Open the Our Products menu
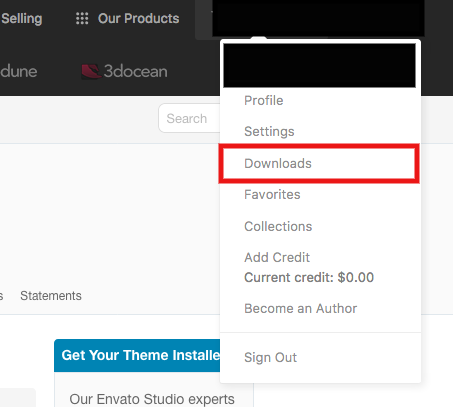 (127, 19)
